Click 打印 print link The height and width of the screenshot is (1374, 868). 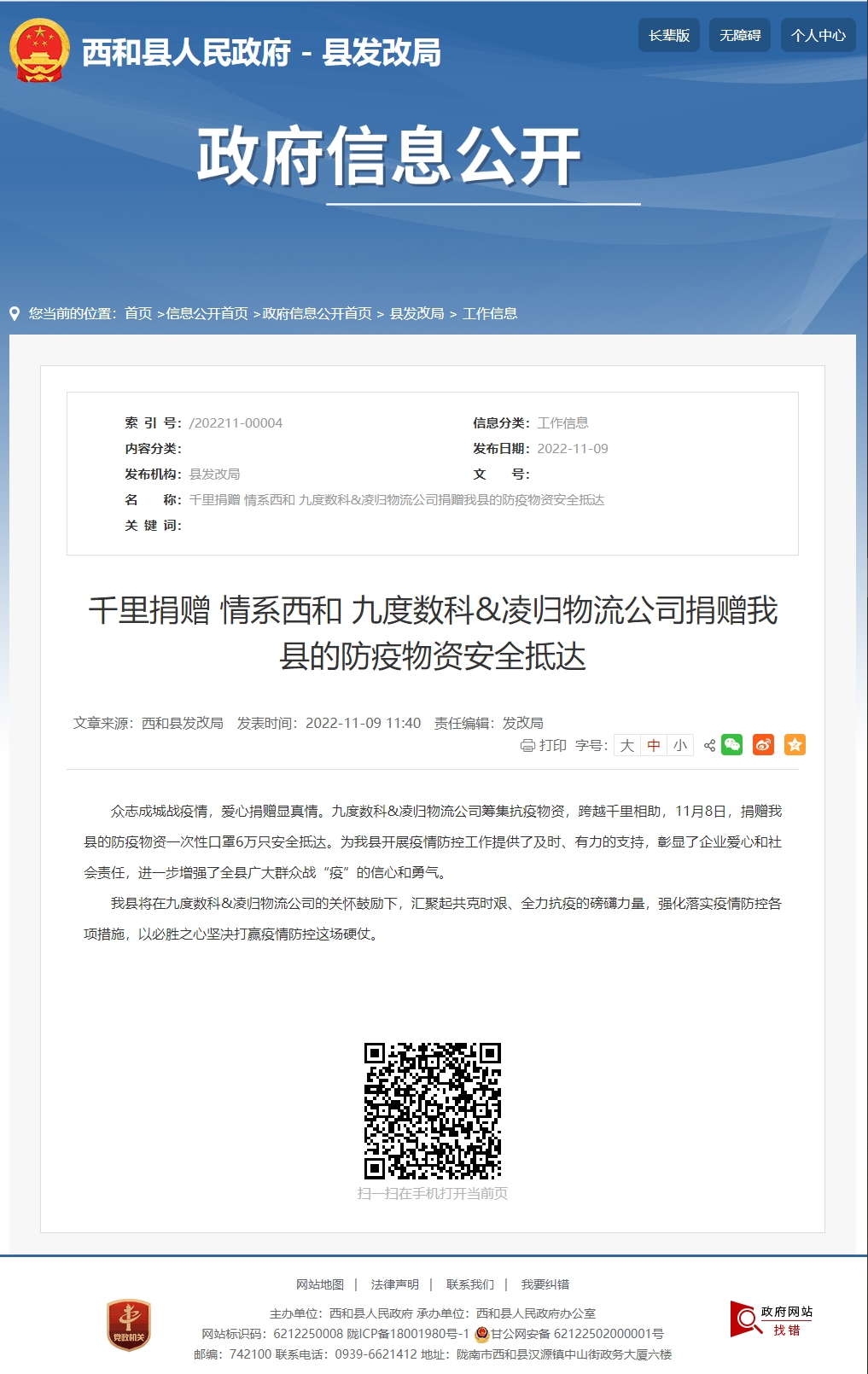click(x=553, y=745)
